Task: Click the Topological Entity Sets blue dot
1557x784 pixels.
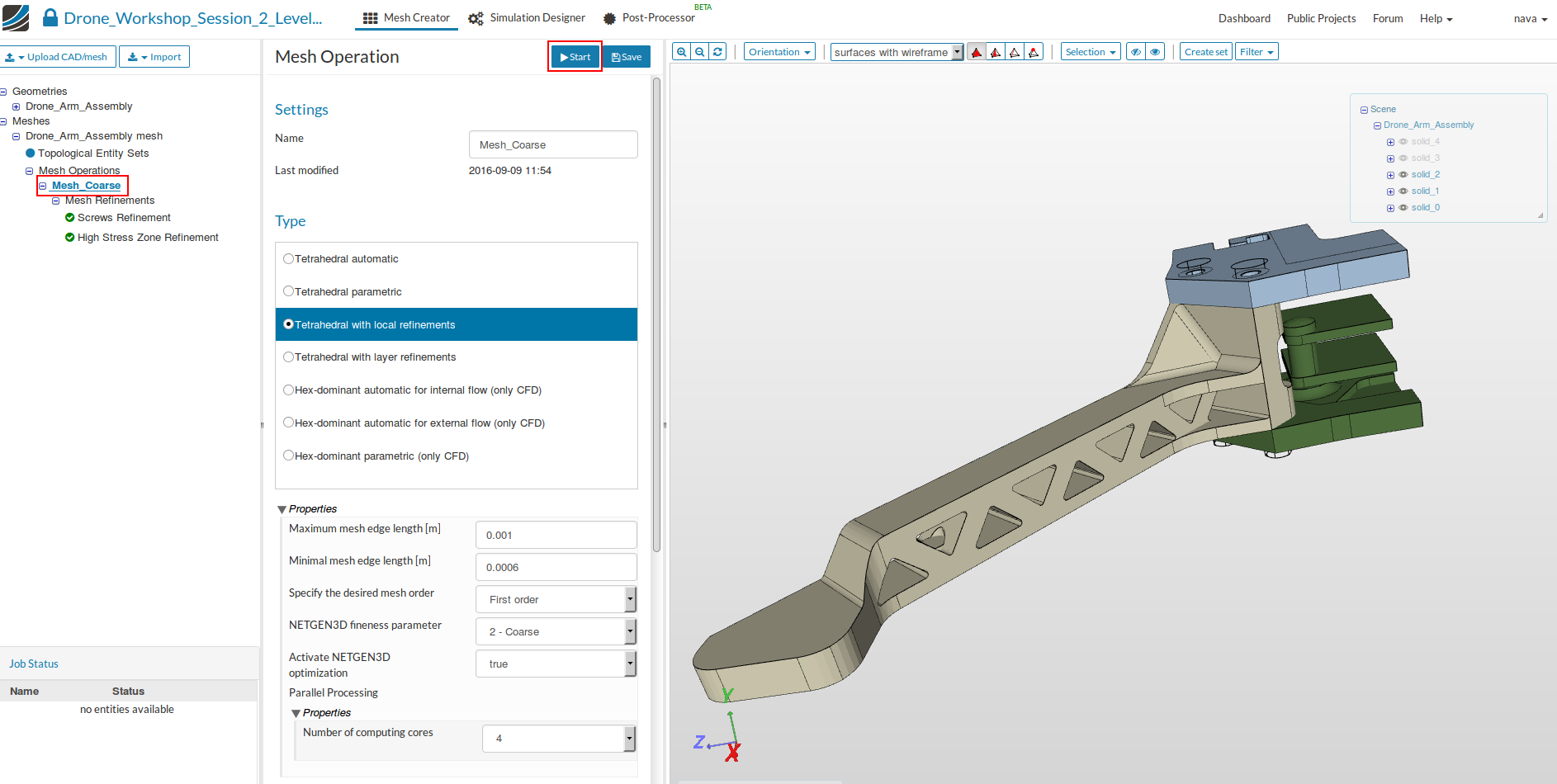Action: tap(31, 153)
